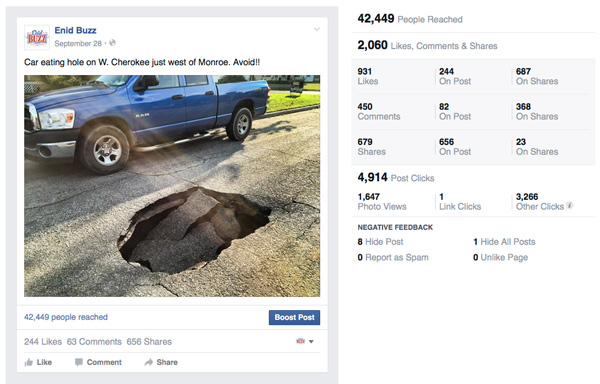Click the 1 Hide All Posts stat
The width and height of the screenshot is (600, 384).
504,242
